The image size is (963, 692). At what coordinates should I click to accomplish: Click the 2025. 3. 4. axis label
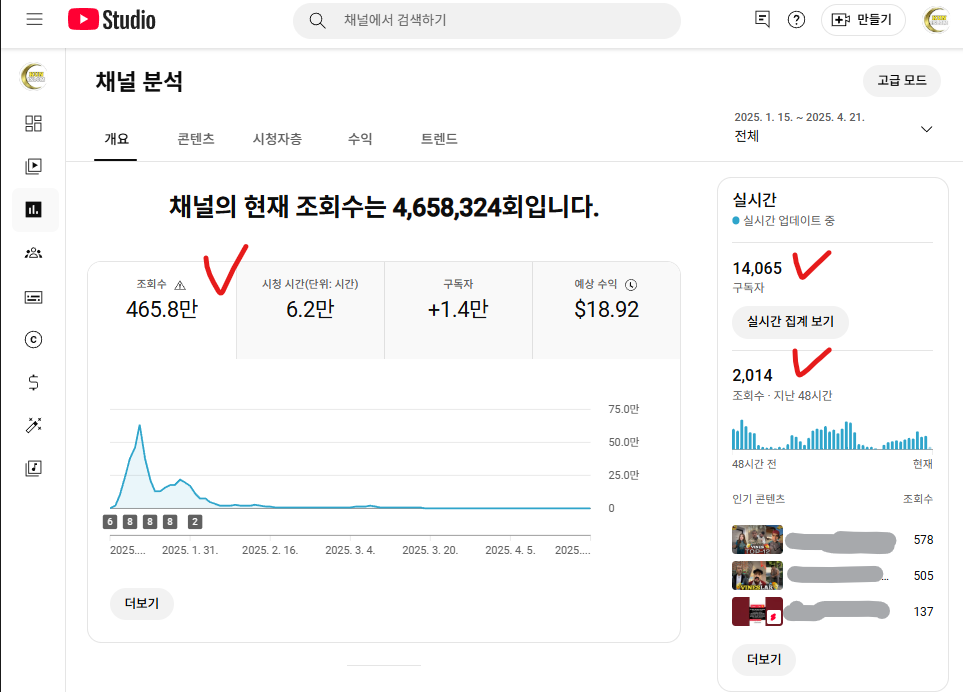coord(350,550)
